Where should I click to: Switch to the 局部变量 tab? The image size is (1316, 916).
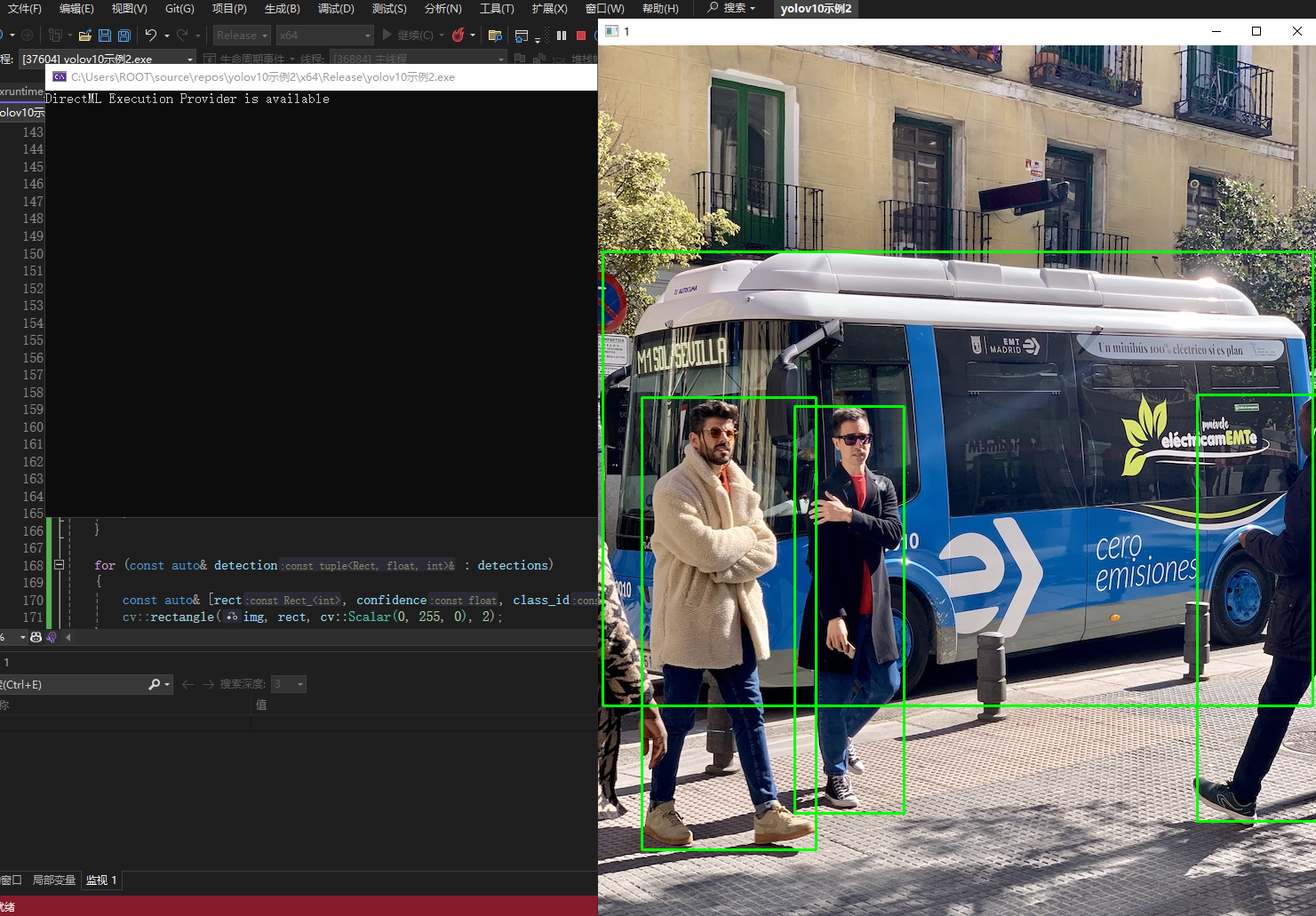click(x=53, y=880)
